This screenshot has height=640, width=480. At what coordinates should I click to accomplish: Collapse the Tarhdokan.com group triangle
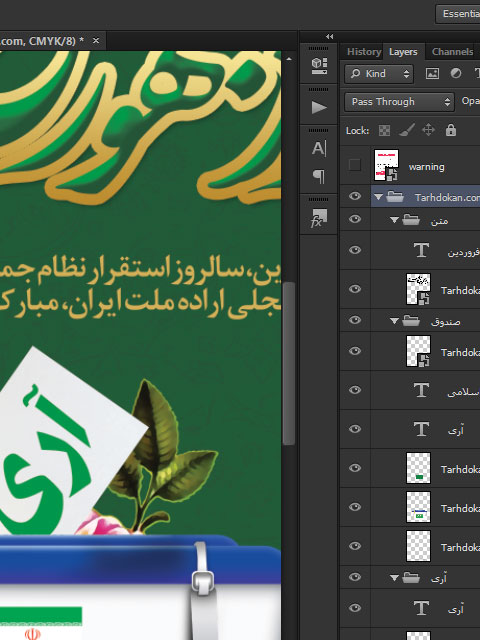tap(378, 197)
